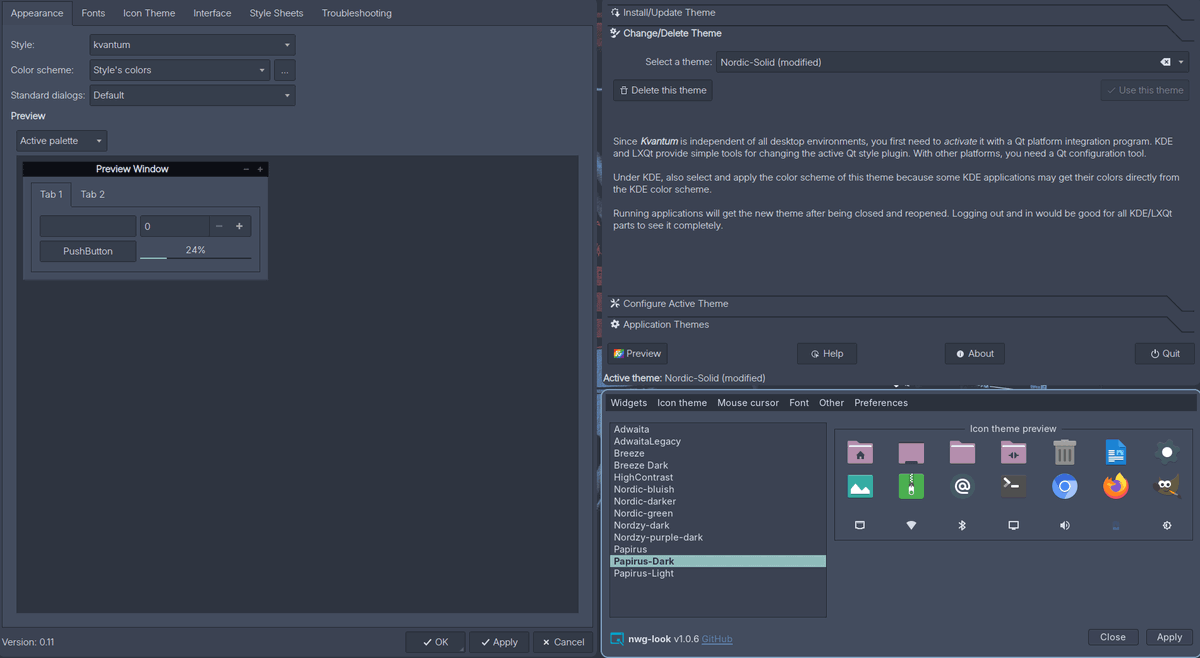Switch to the Icon Theme tab in Qt settings
1200x658 pixels.
[149, 13]
